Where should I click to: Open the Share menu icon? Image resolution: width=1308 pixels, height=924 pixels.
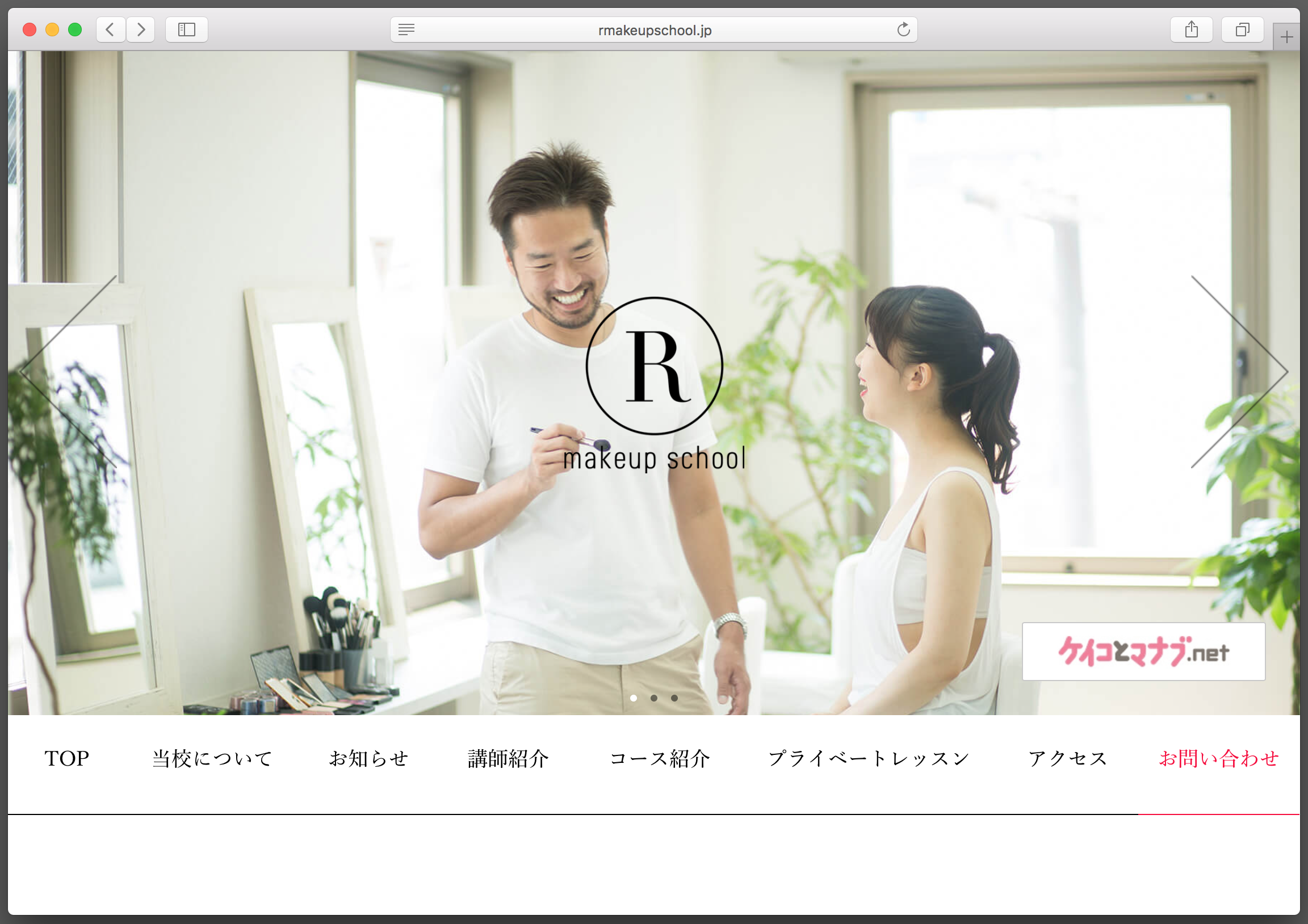click(1191, 30)
